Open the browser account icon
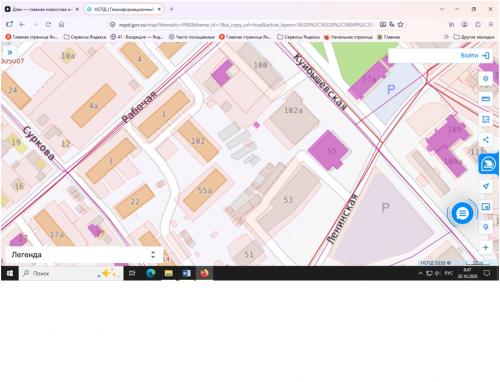This screenshot has width=500, height=382. (x=465, y=24)
